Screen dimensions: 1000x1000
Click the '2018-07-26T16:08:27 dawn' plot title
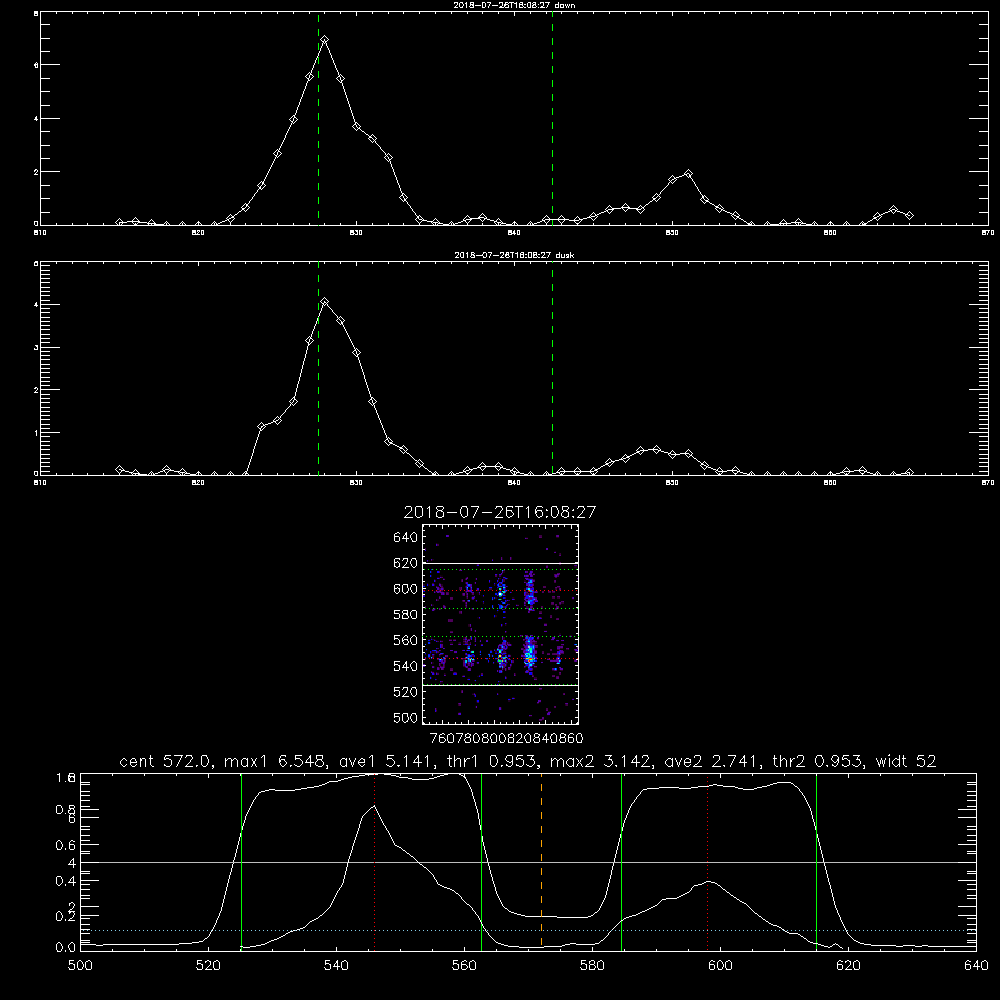coord(514,5)
